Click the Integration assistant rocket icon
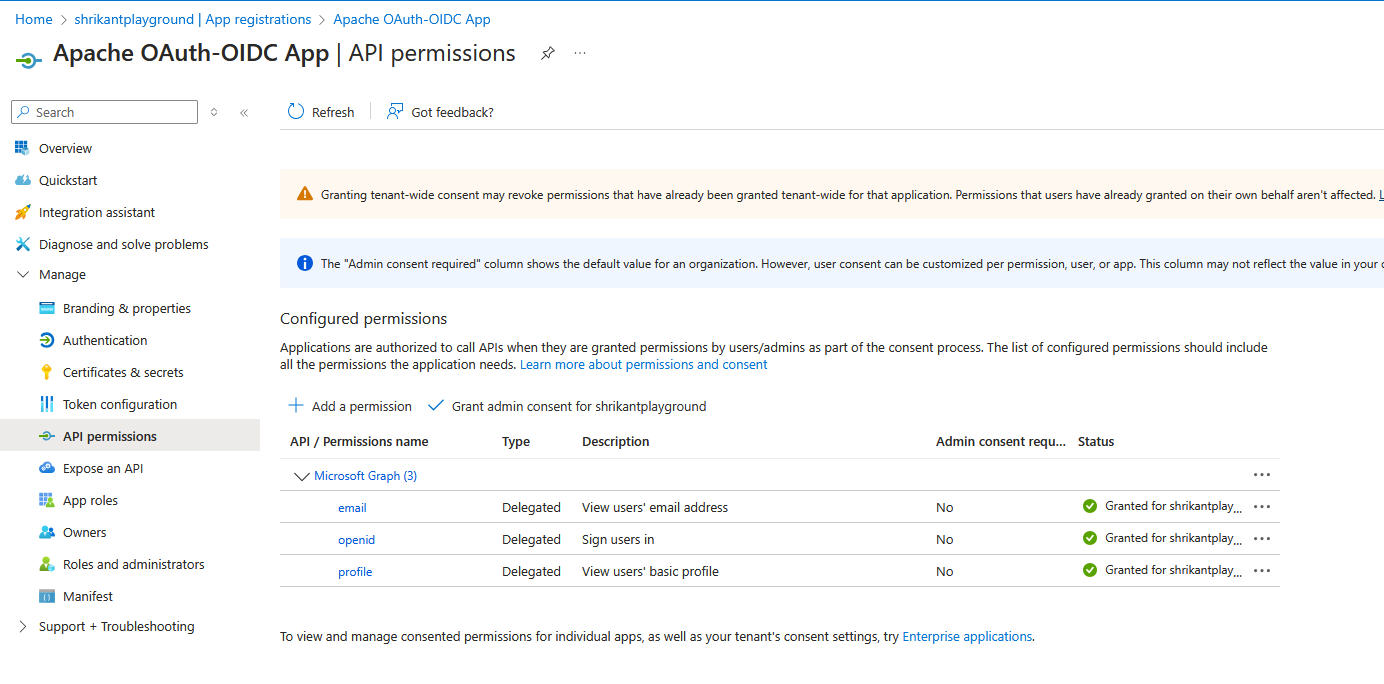The width and height of the screenshot is (1384, 684). 22,212
